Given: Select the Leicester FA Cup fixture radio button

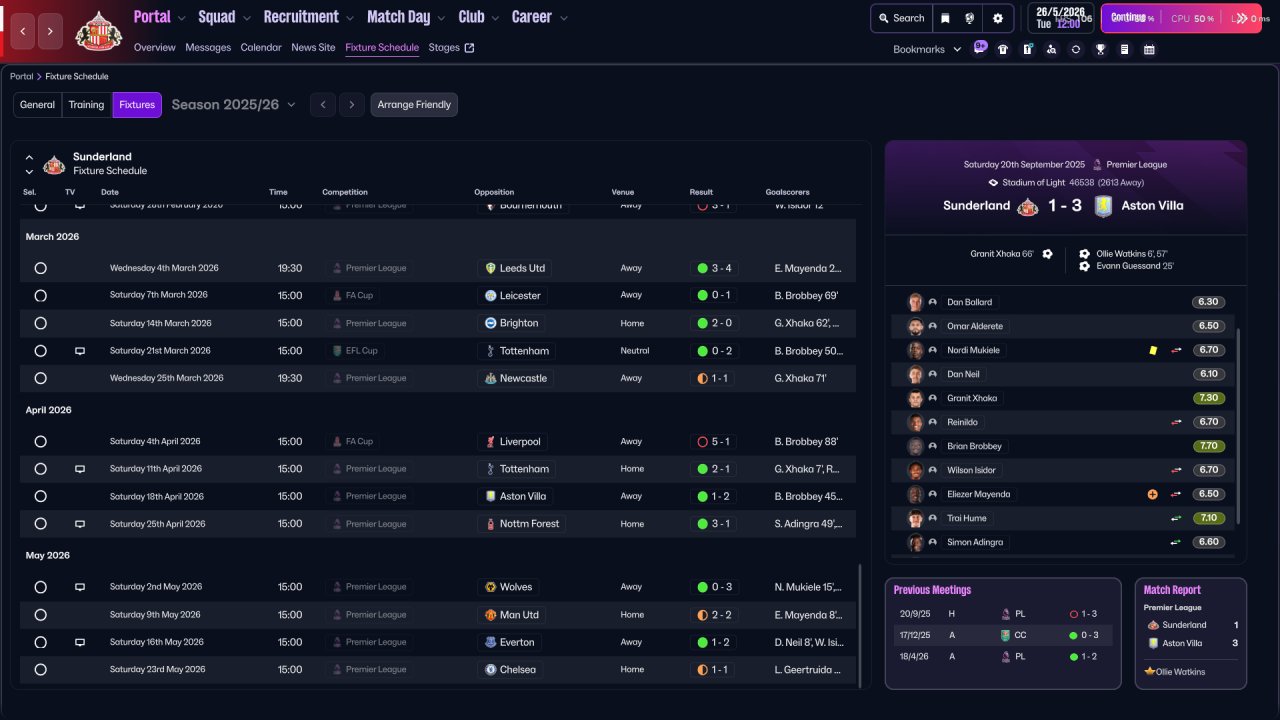Looking at the screenshot, I should [x=40, y=296].
